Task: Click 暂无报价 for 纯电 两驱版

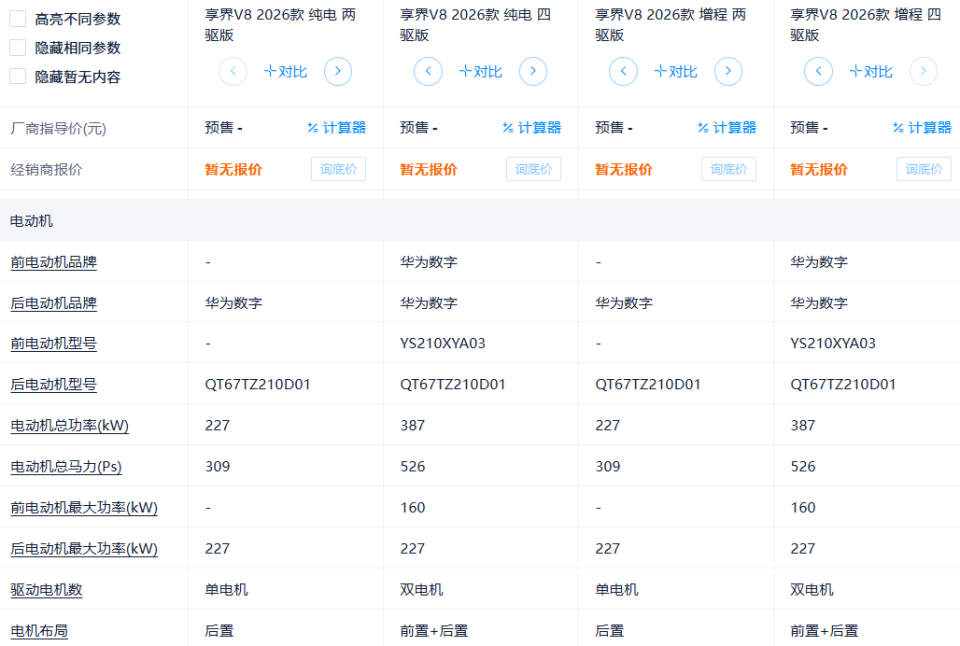Action: 233,170
